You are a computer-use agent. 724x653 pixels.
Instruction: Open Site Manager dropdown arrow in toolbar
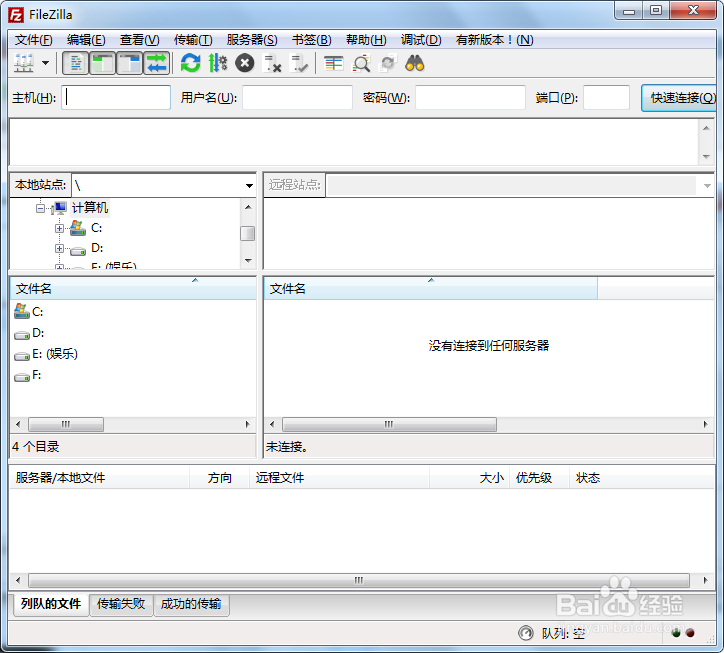[45, 63]
